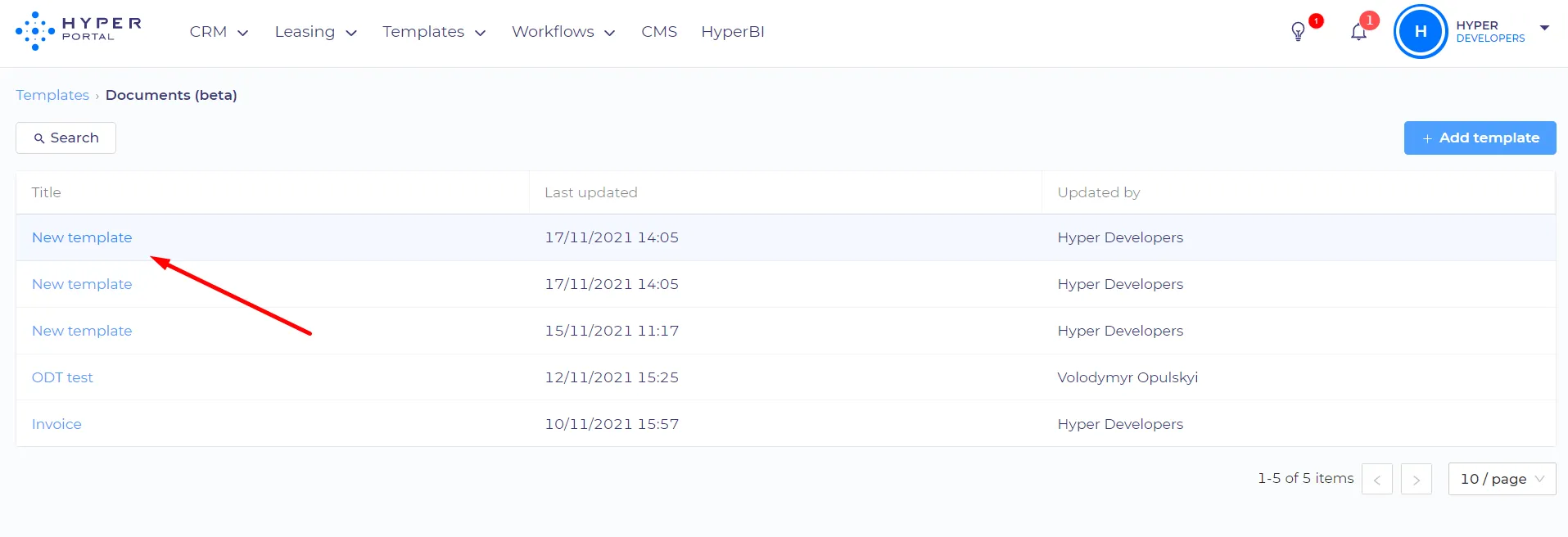Click the Search button
Viewport: 1568px width, 537px height.
tap(66, 138)
